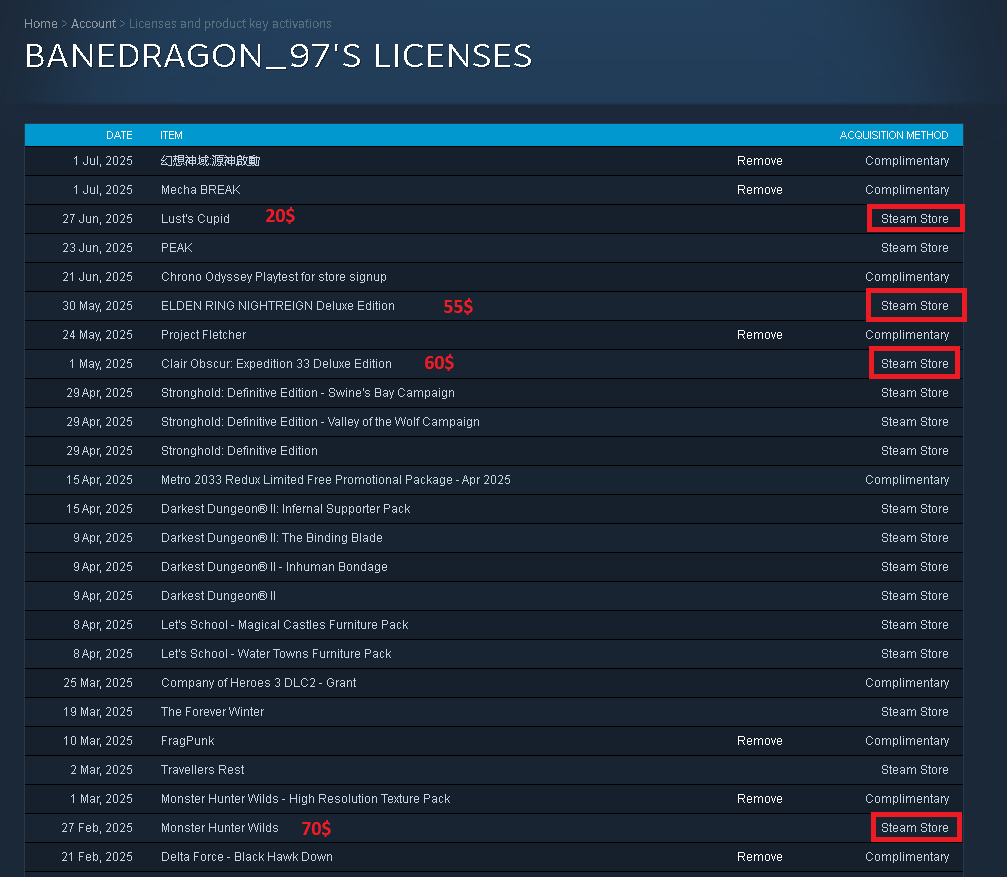Click the 24 May, 2025 date cell
Viewport: 1007px width, 877px height.
(97, 334)
